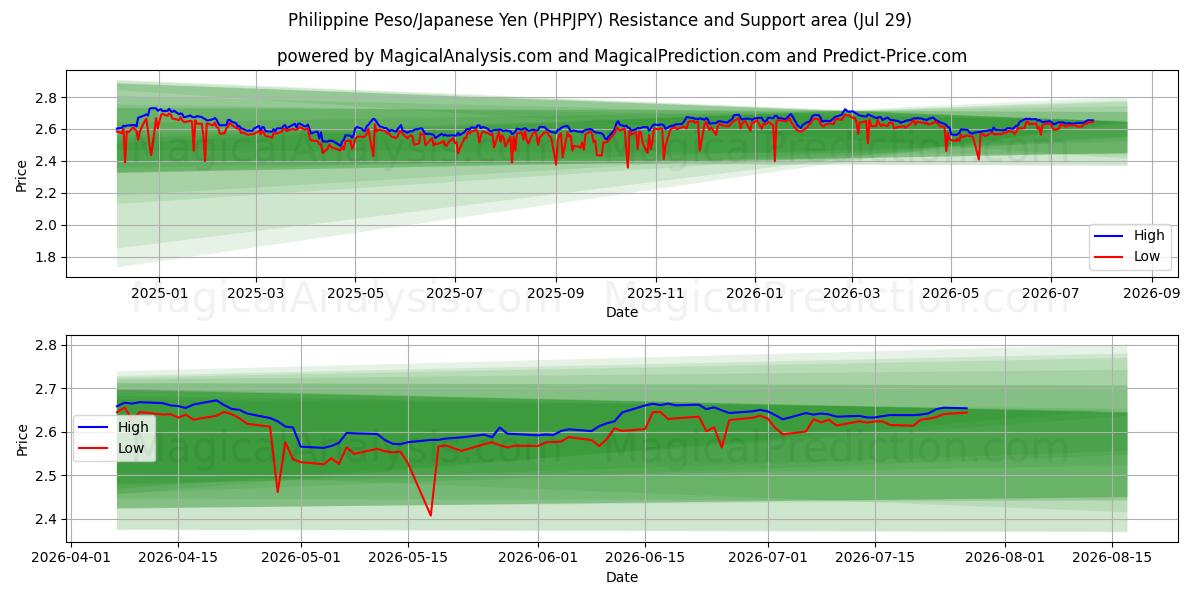Click the '2025-03' tick label on the top chart
The height and width of the screenshot is (600, 1200).
(256, 294)
